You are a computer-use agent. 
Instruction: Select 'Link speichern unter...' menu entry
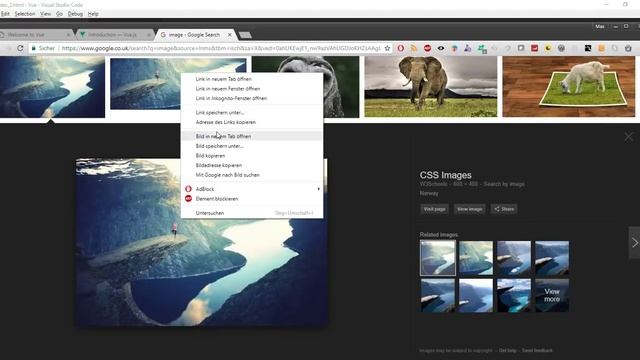[x=252, y=113]
